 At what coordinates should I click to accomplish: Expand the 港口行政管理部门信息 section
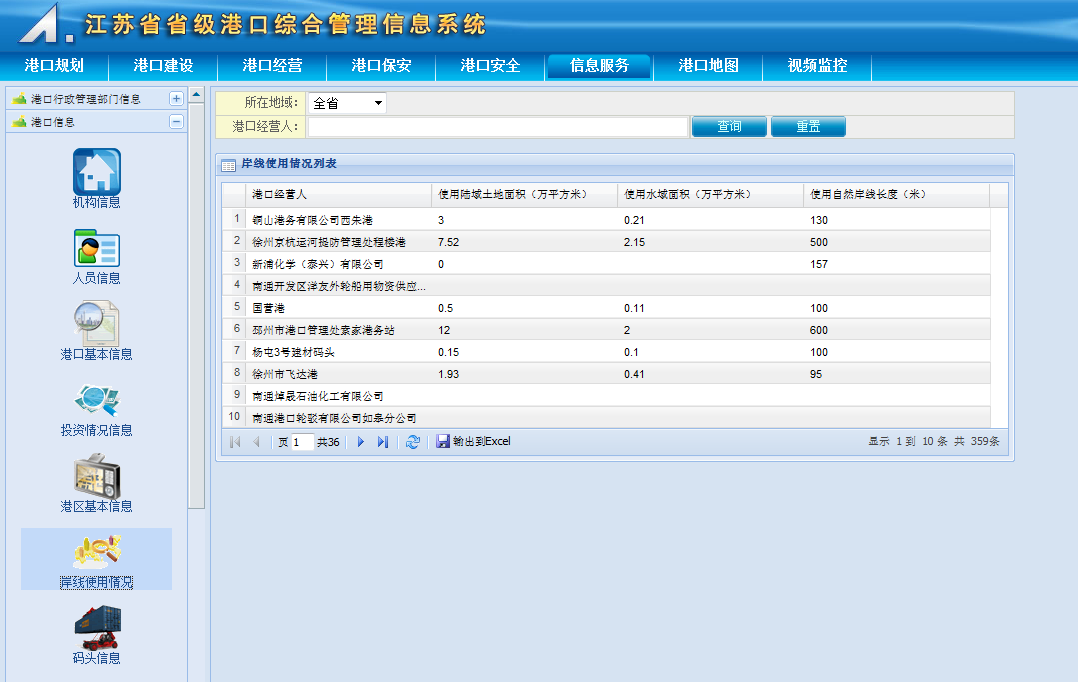point(176,99)
